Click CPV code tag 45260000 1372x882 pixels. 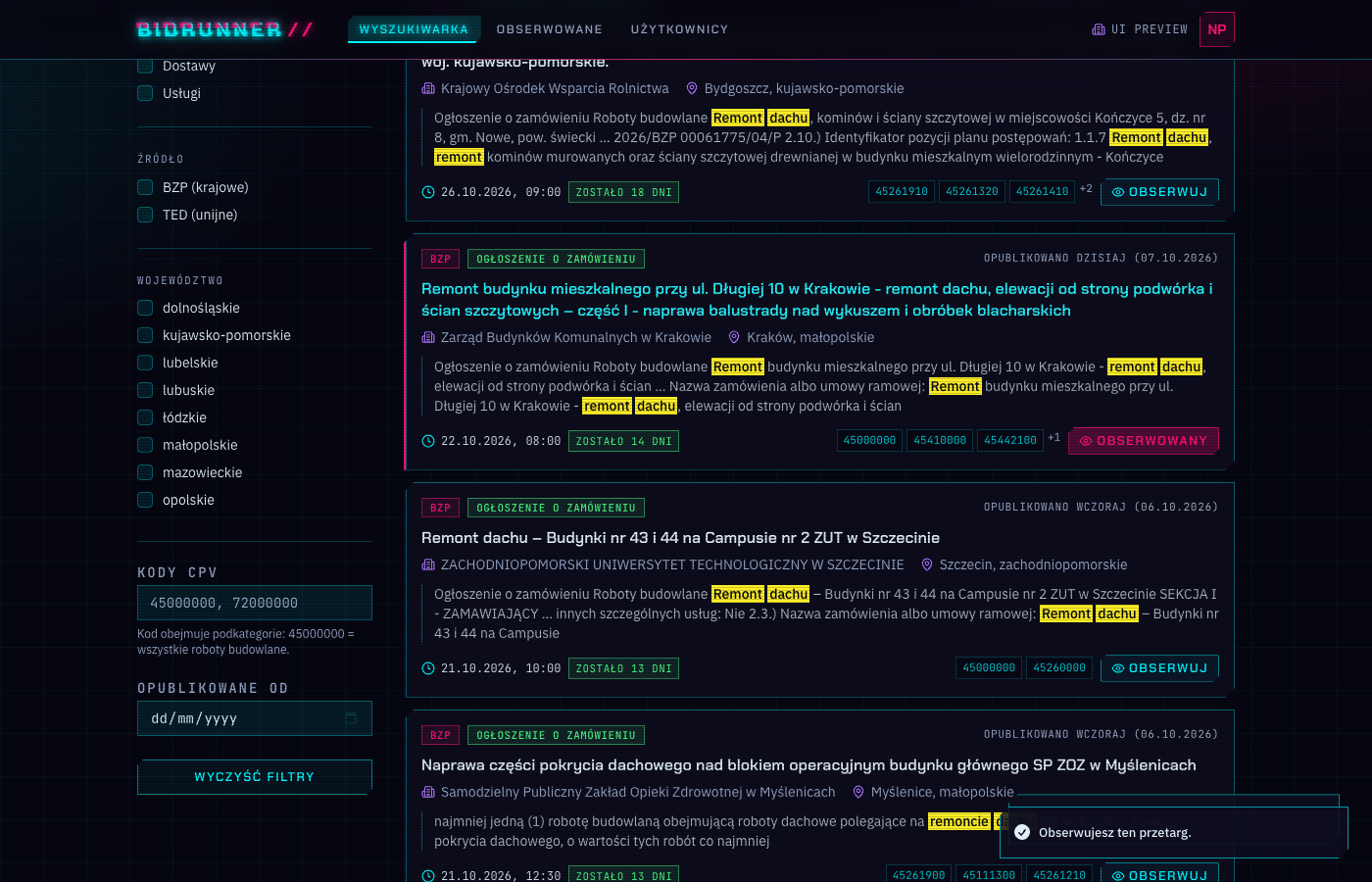click(1059, 668)
